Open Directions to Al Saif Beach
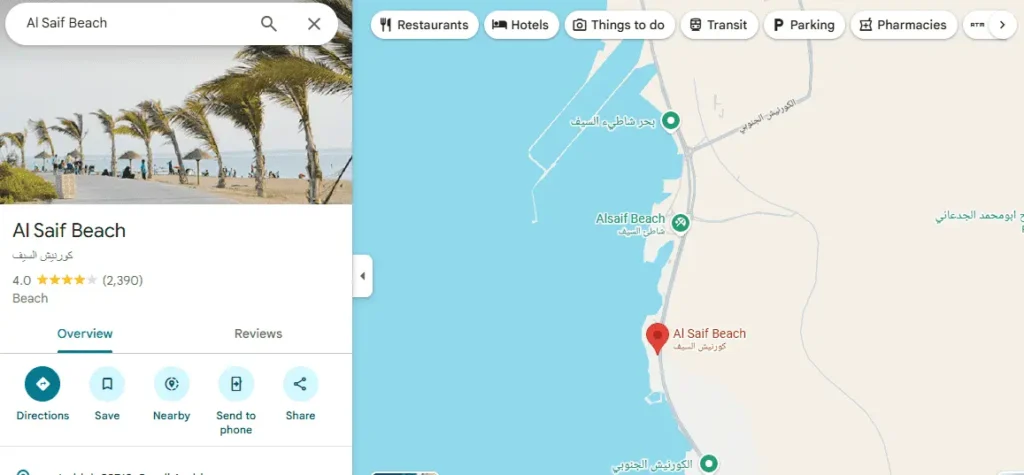Screen dimensions: 1024x475 [x=42, y=384]
